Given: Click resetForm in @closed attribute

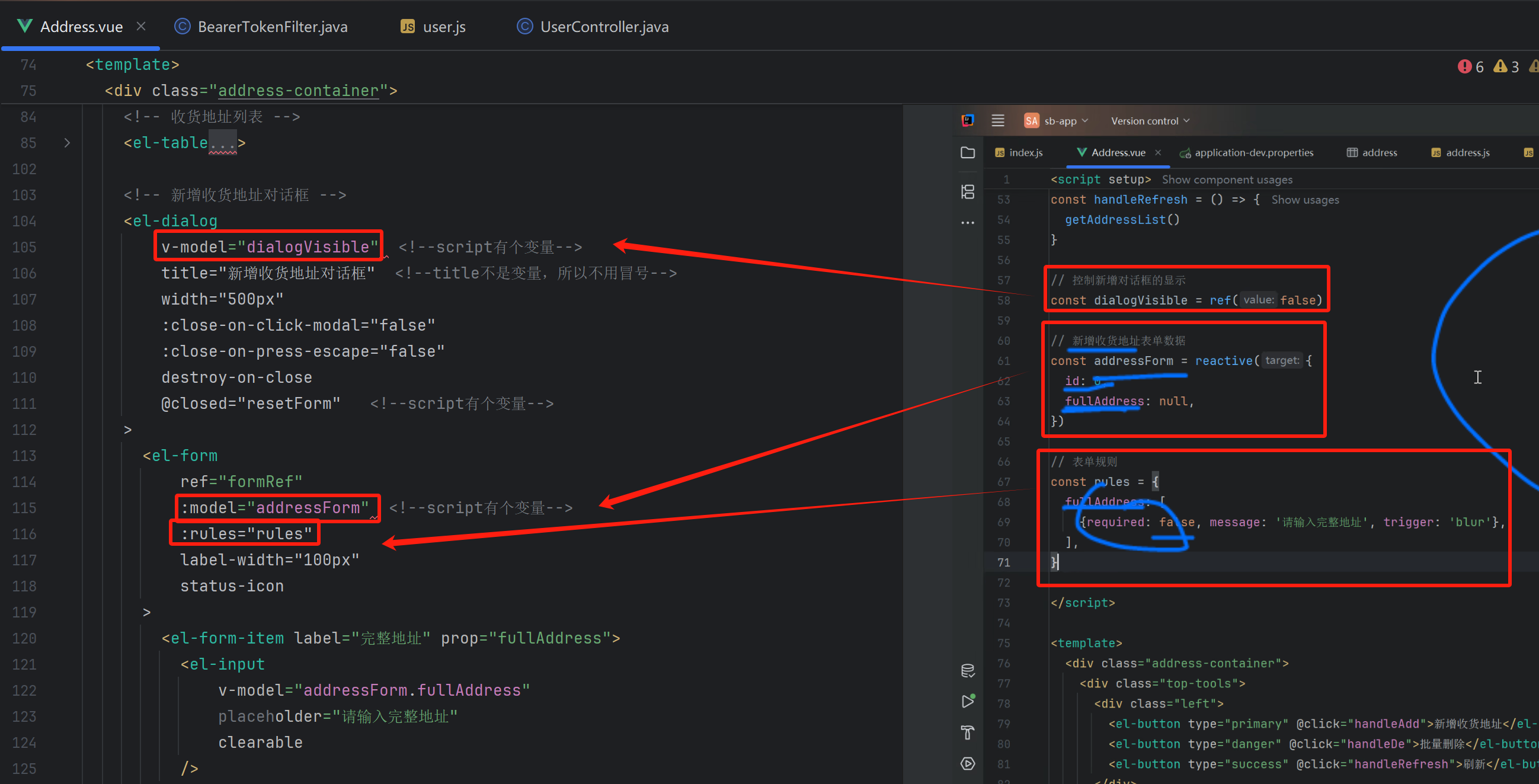Looking at the screenshot, I should point(289,404).
